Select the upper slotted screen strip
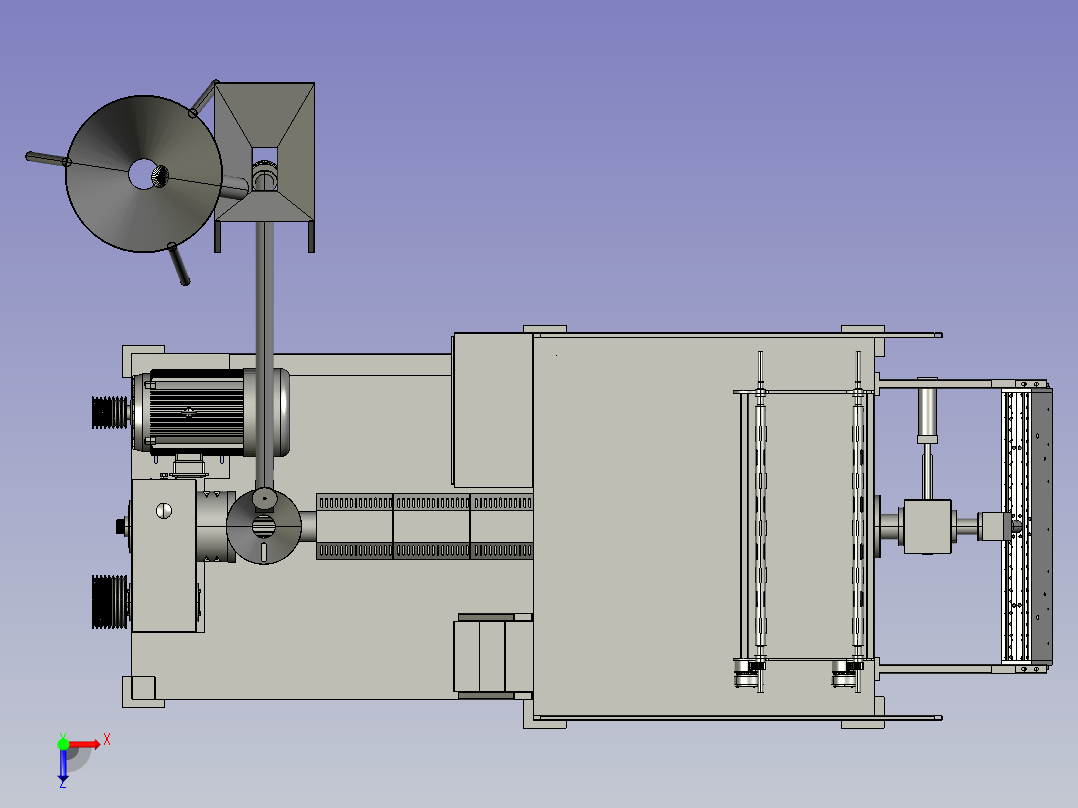 [424, 503]
